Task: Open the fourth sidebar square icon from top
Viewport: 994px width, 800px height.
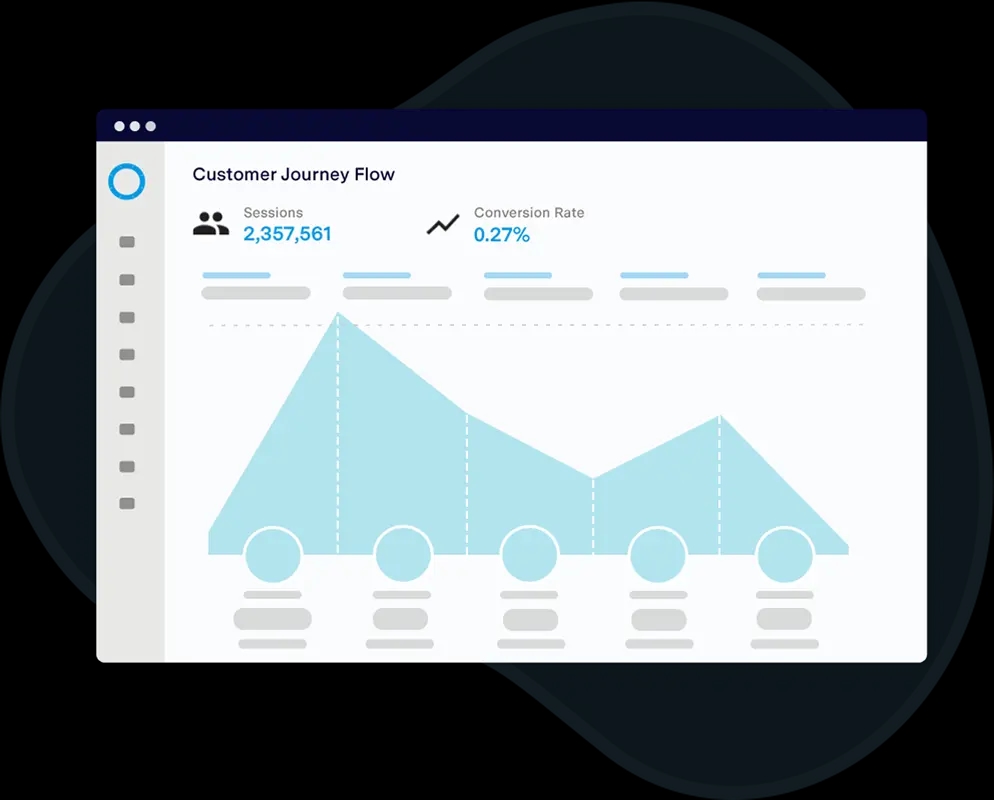Action: (127, 355)
